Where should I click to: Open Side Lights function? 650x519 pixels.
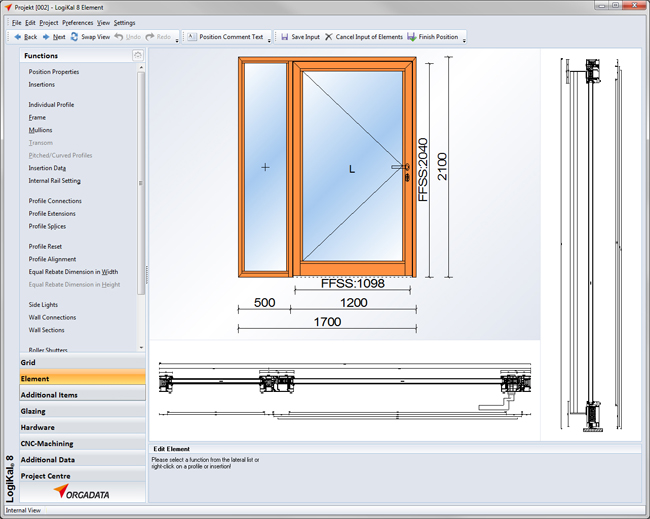pos(43,305)
